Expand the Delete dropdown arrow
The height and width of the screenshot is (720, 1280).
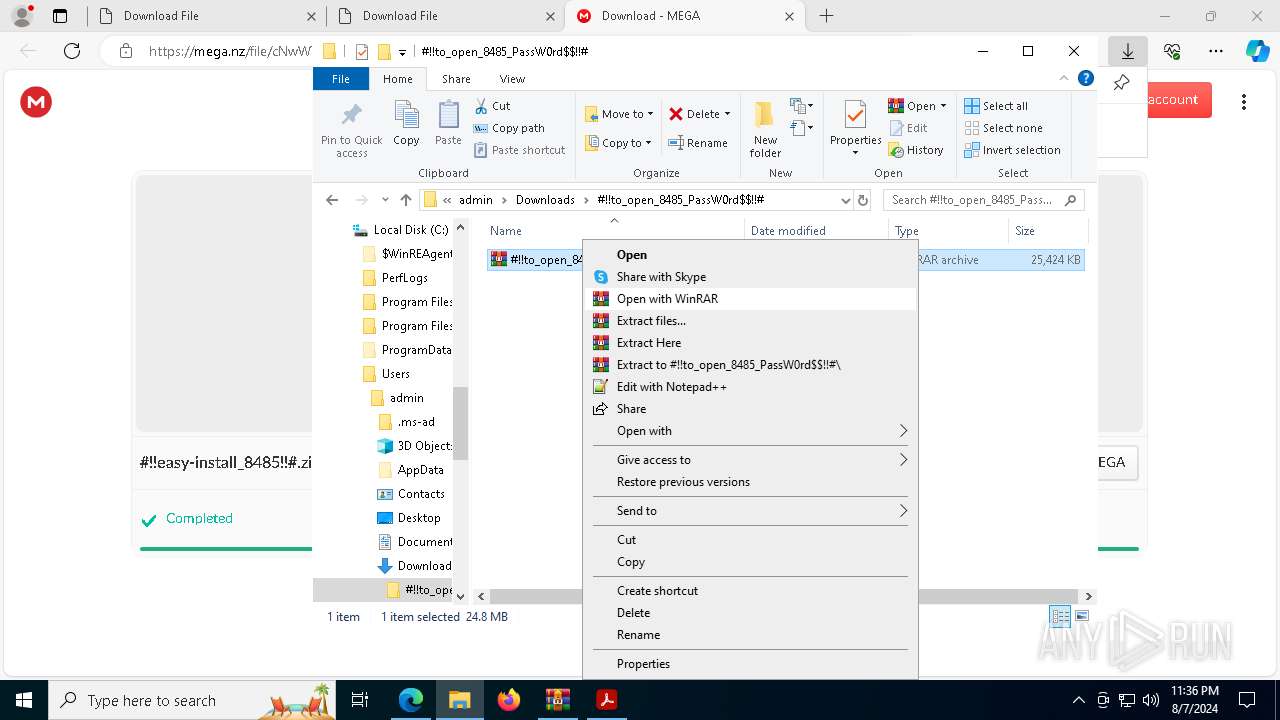tap(727, 114)
